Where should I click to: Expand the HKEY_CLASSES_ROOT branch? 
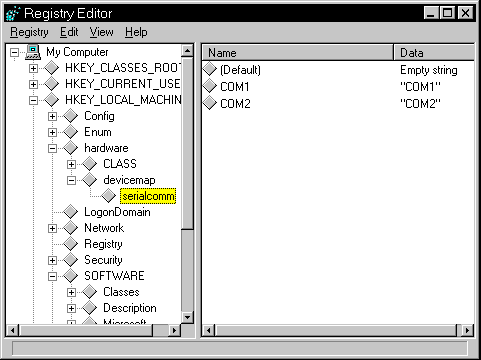(33, 68)
